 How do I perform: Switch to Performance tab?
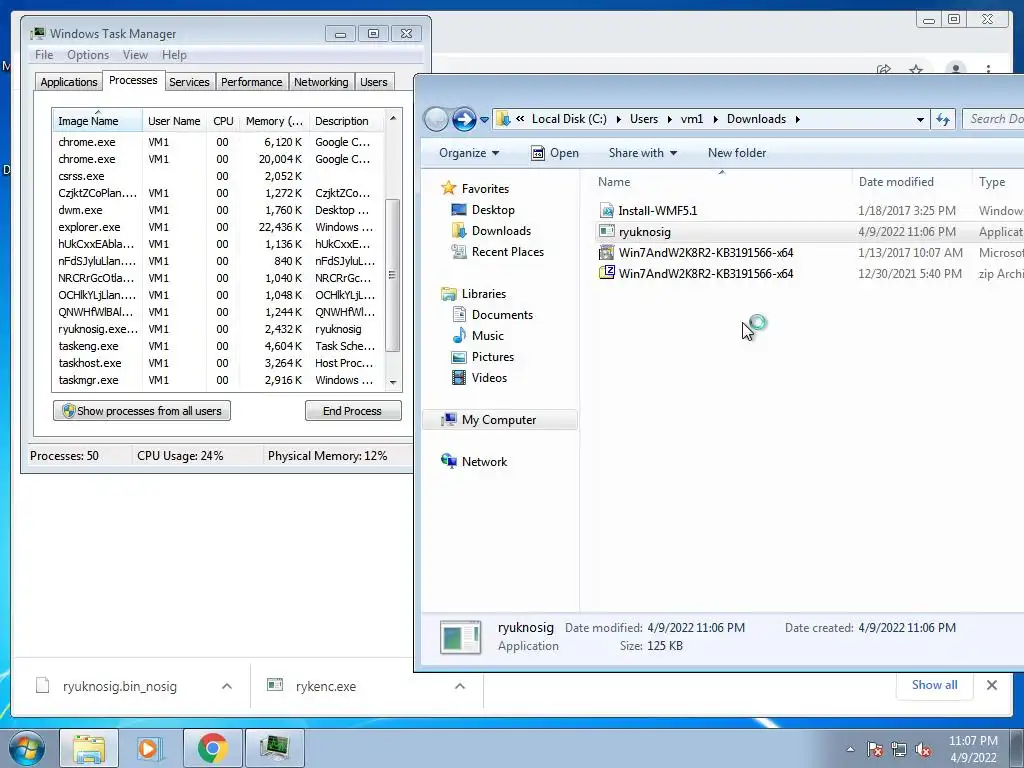point(251,82)
